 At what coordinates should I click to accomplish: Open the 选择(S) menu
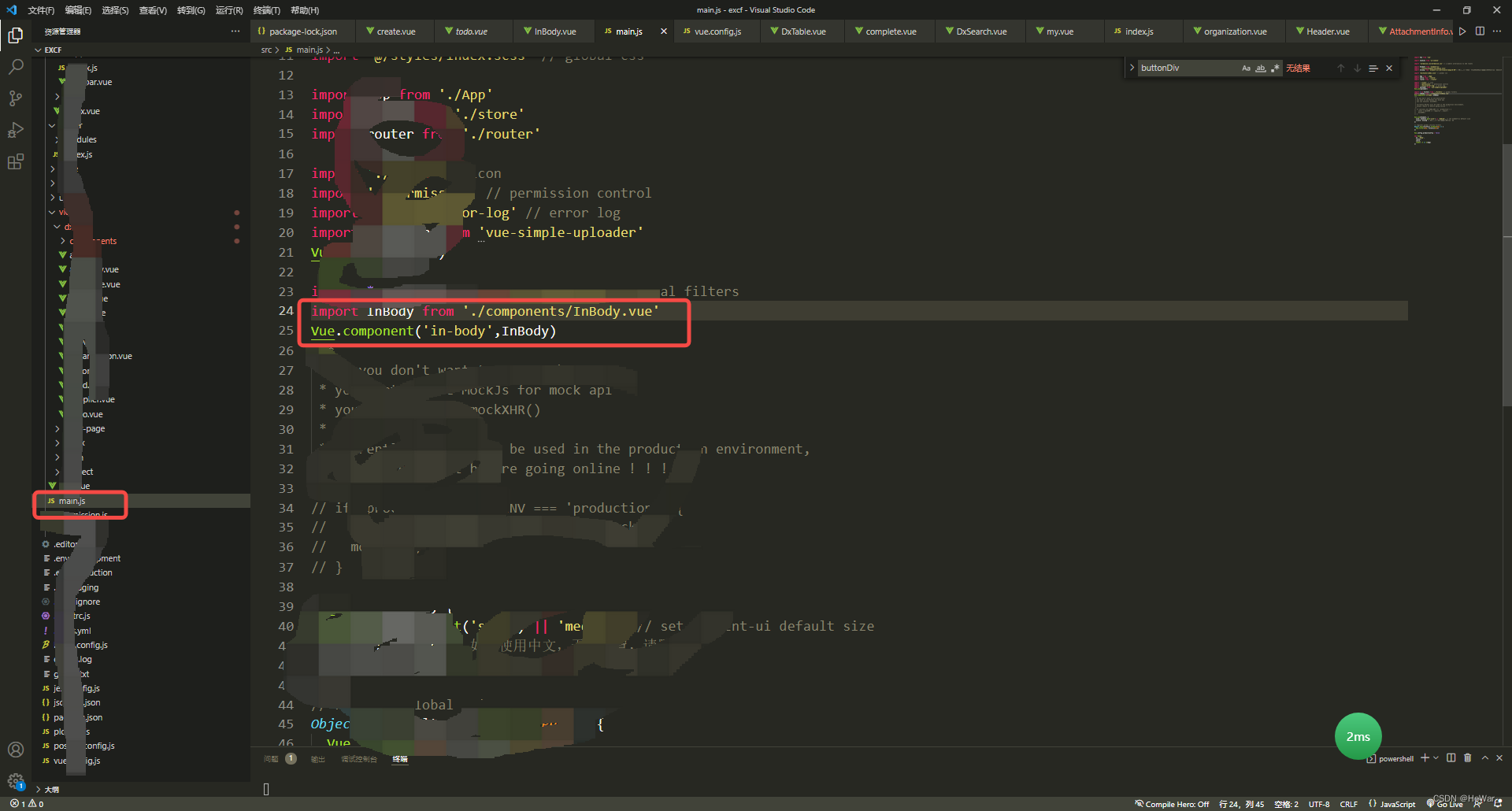(115, 10)
